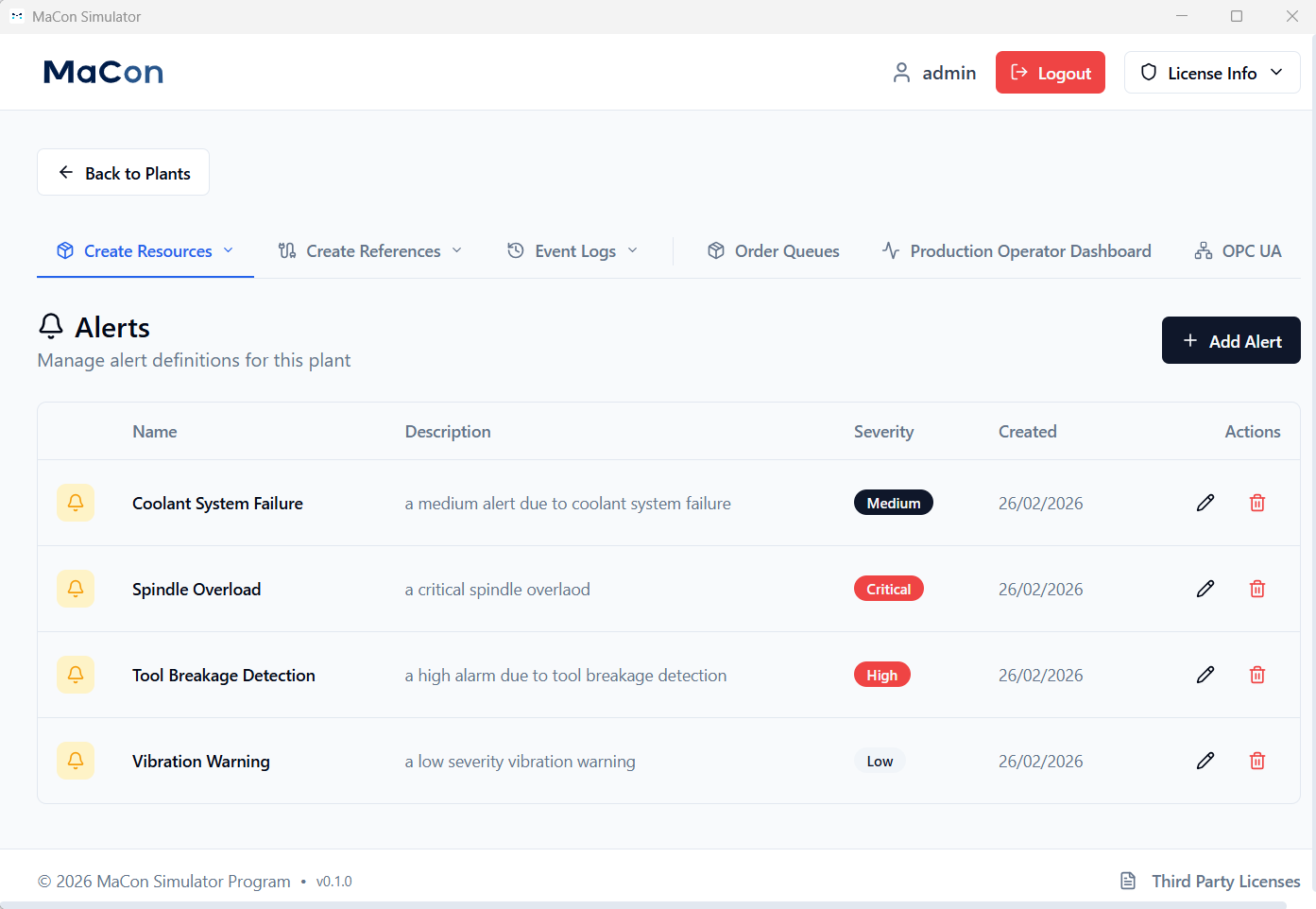Open Third Party Licenses link
The height and width of the screenshot is (909, 1316).
pos(1210,882)
